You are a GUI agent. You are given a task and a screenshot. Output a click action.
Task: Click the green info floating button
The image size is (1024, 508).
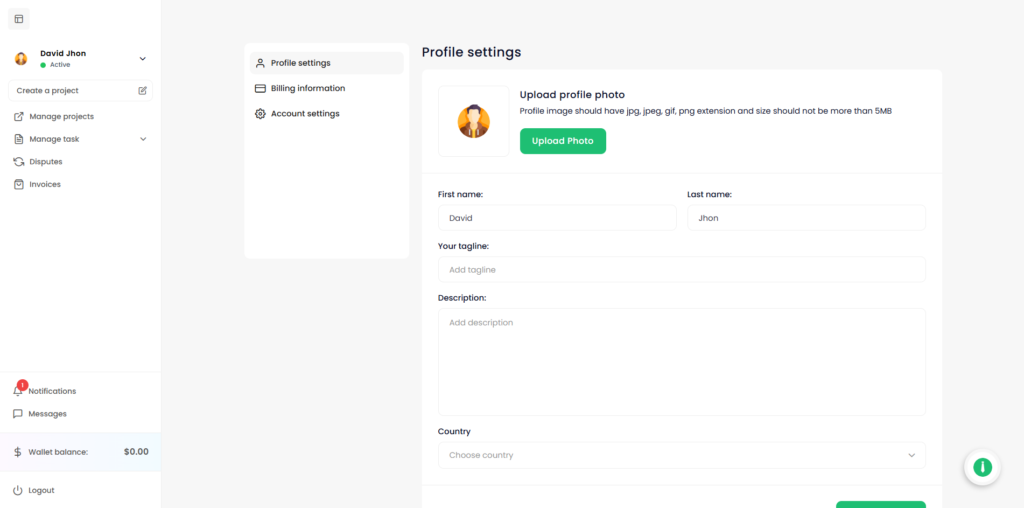982,467
